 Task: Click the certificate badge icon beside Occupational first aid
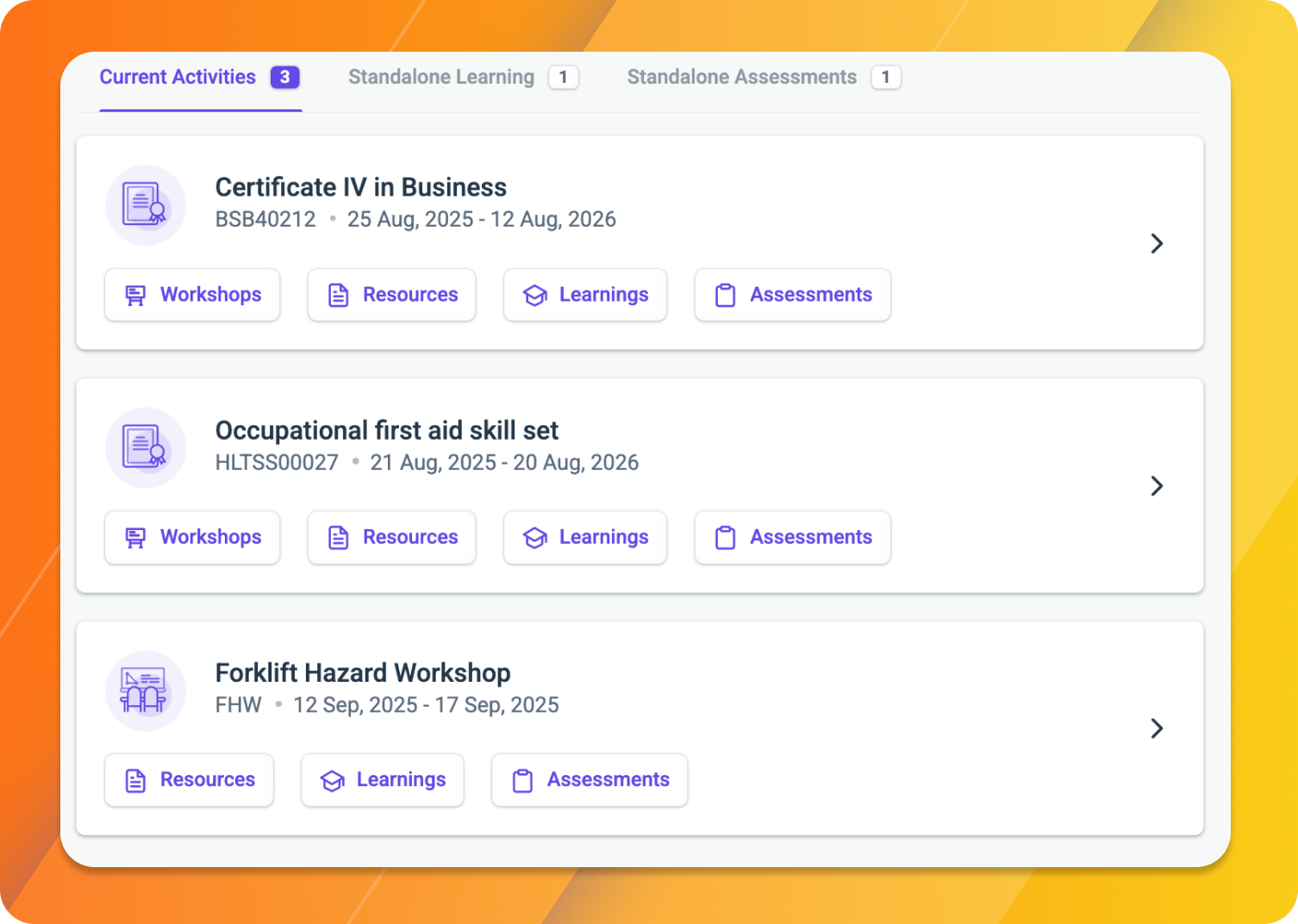click(x=145, y=448)
